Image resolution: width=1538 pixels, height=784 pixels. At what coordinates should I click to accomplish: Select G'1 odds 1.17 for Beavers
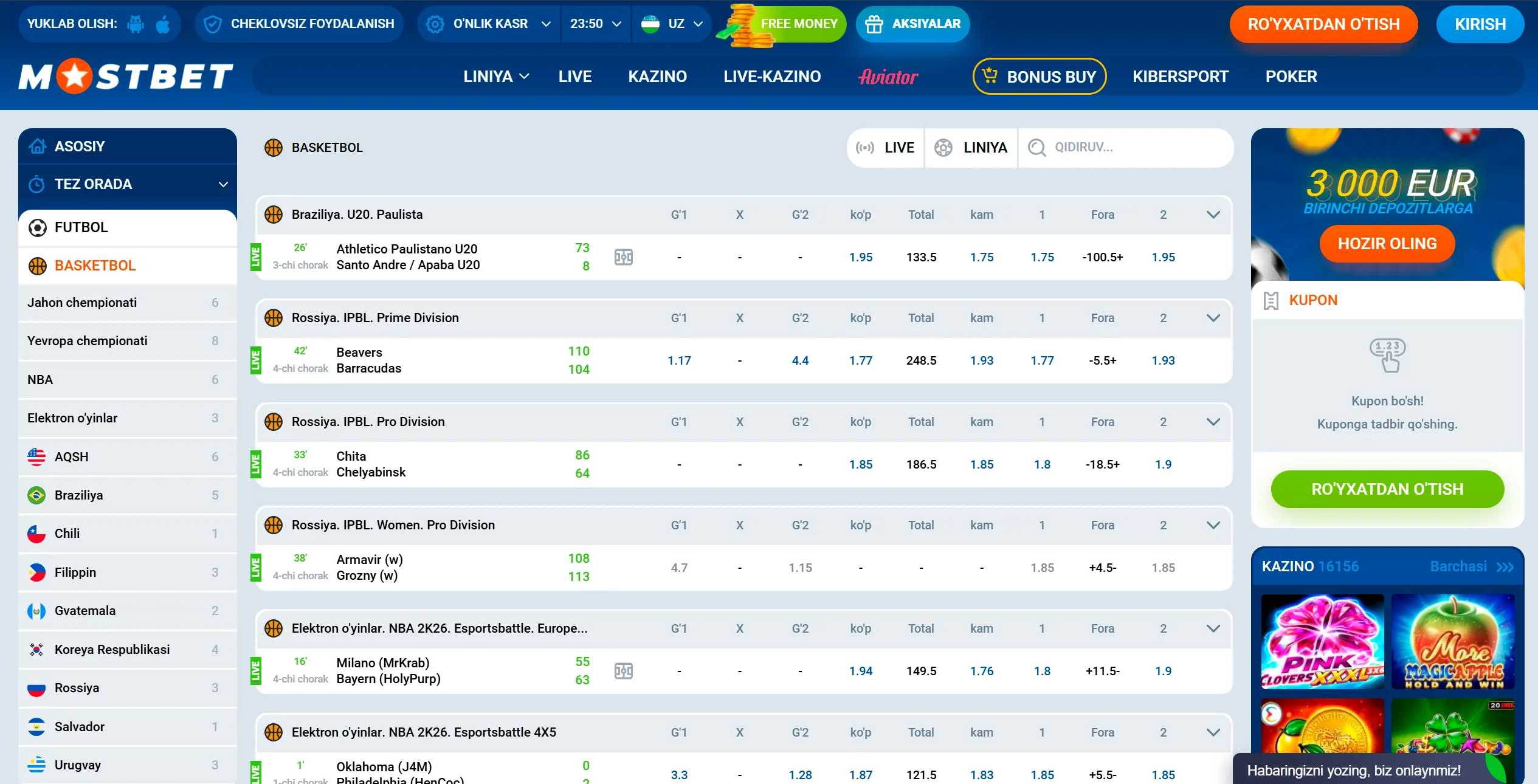pos(679,360)
